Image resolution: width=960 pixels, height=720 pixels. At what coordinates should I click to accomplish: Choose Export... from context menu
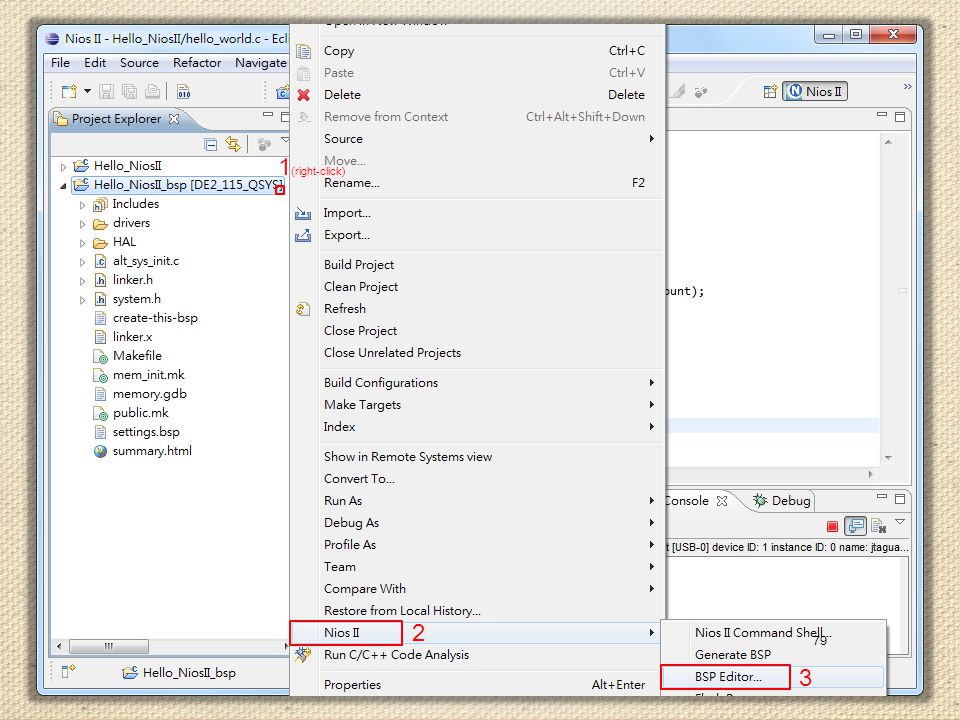click(x=478, y=235)
